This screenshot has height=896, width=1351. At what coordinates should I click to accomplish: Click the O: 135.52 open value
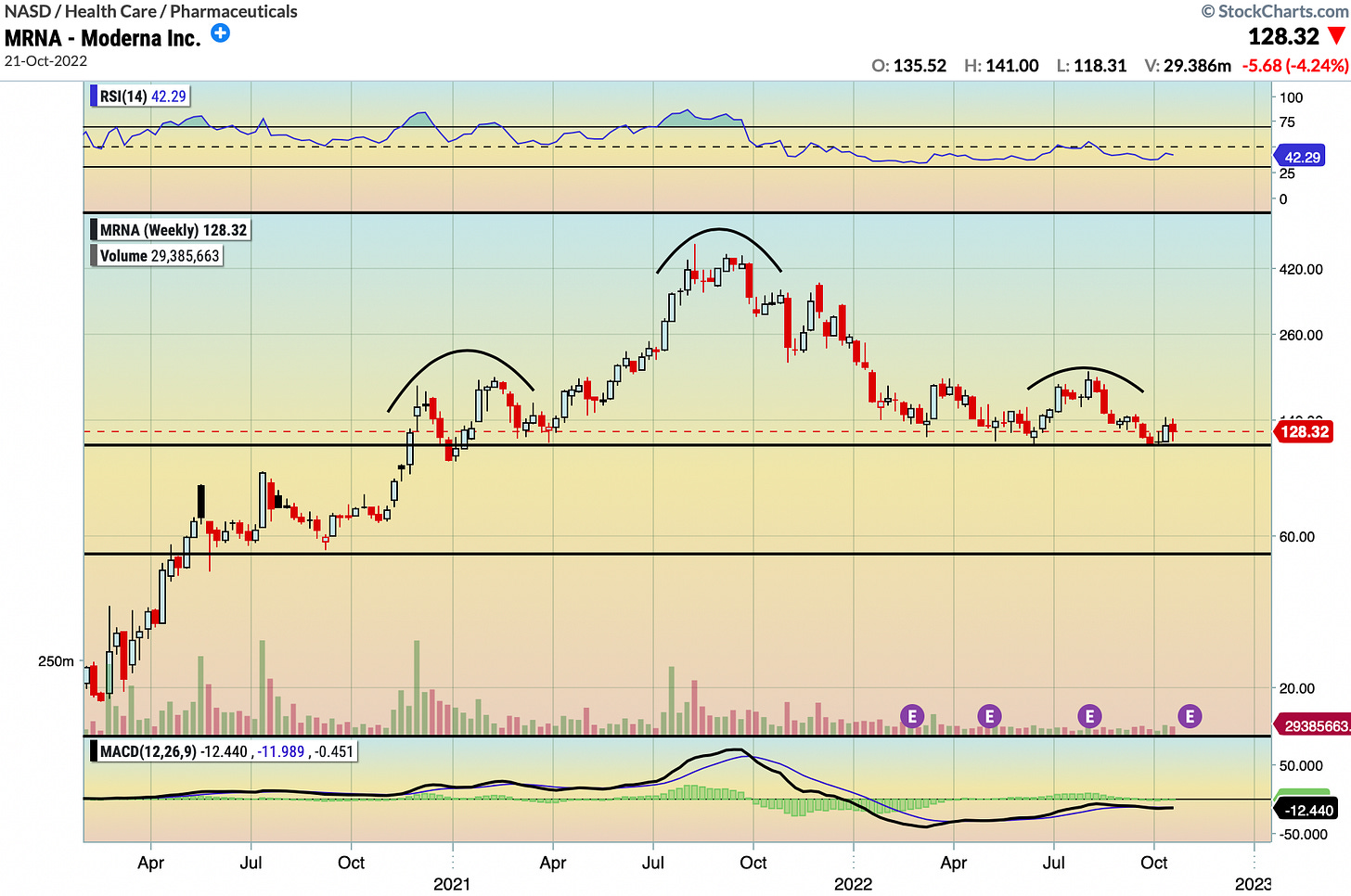(x=909, y=66)
